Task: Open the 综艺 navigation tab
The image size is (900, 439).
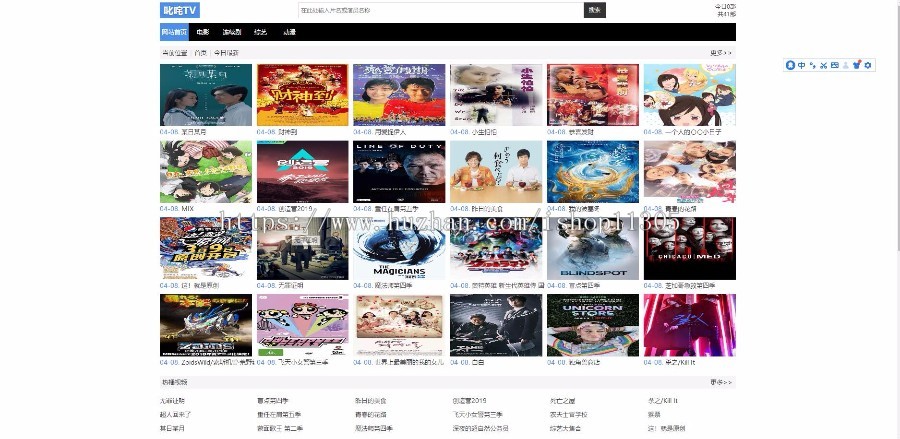Action: [x=261, y=32]
